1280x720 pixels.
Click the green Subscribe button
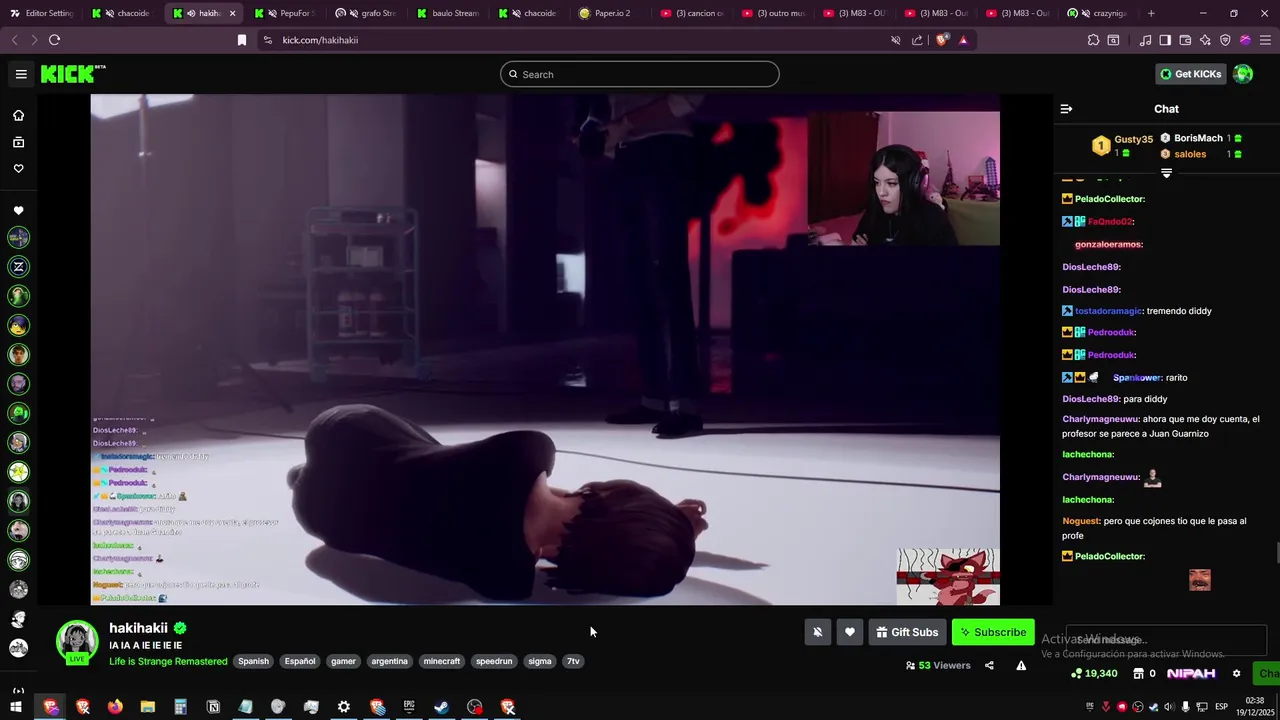tap(993, 632)
